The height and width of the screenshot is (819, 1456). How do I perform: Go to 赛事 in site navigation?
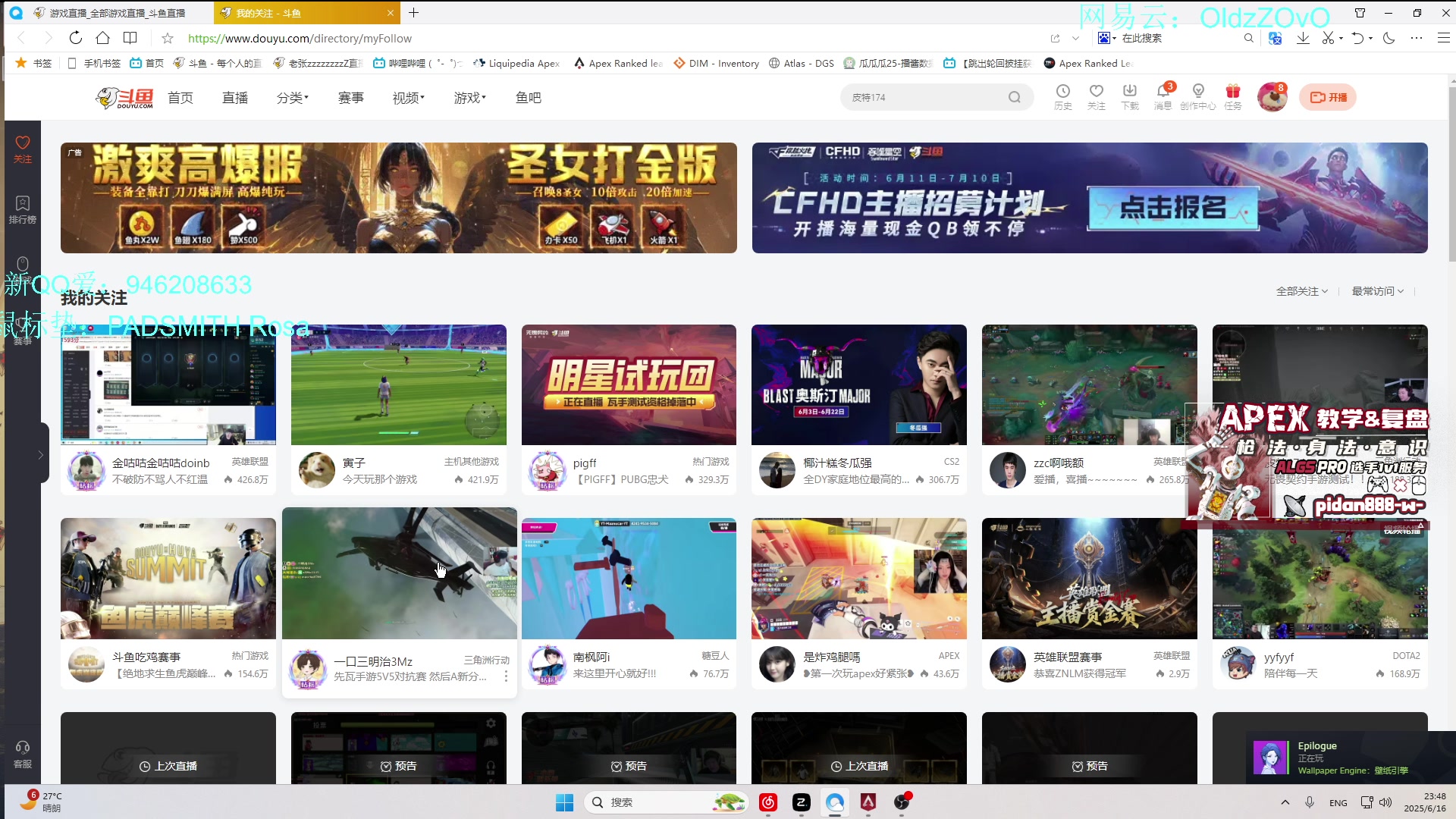pyautogui.click(x=350, y=98)
